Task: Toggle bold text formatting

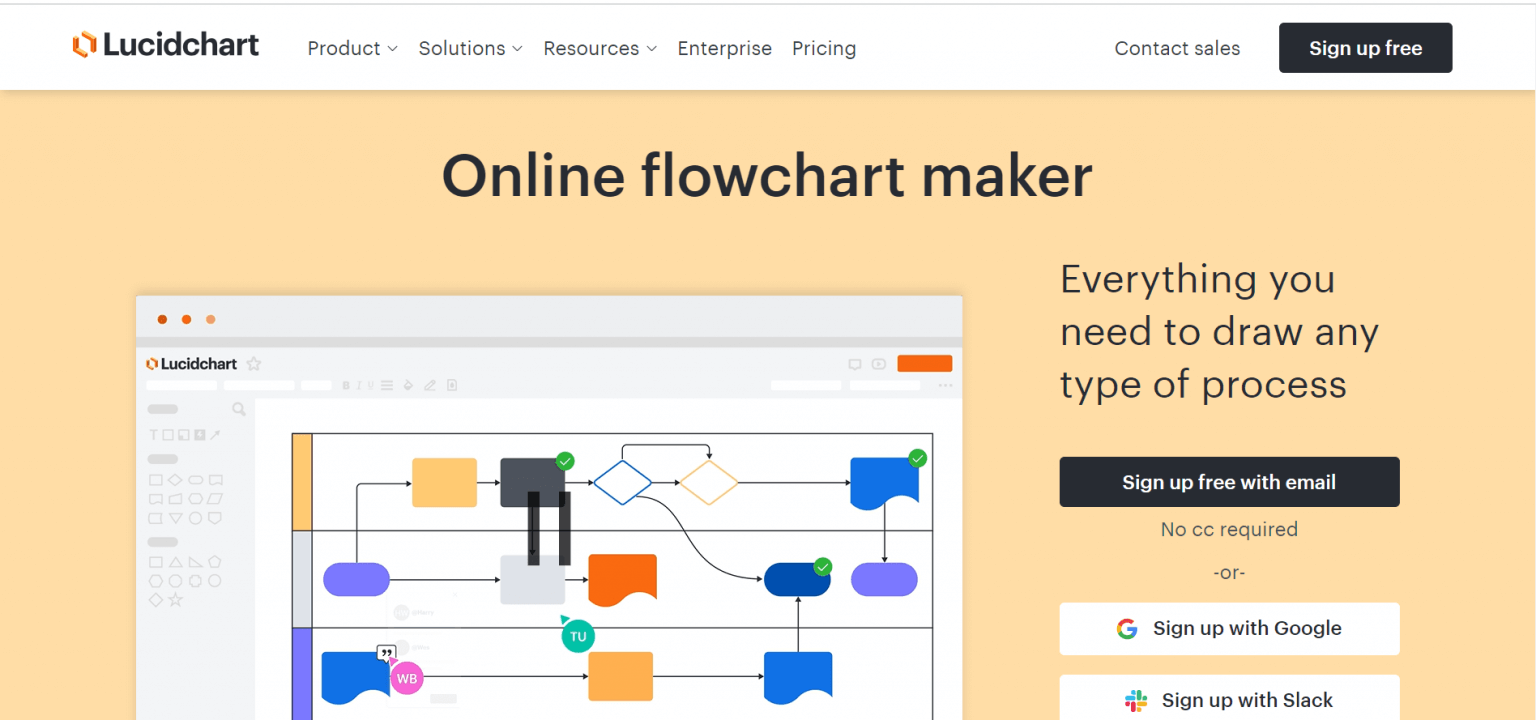Action: (345, 385)
